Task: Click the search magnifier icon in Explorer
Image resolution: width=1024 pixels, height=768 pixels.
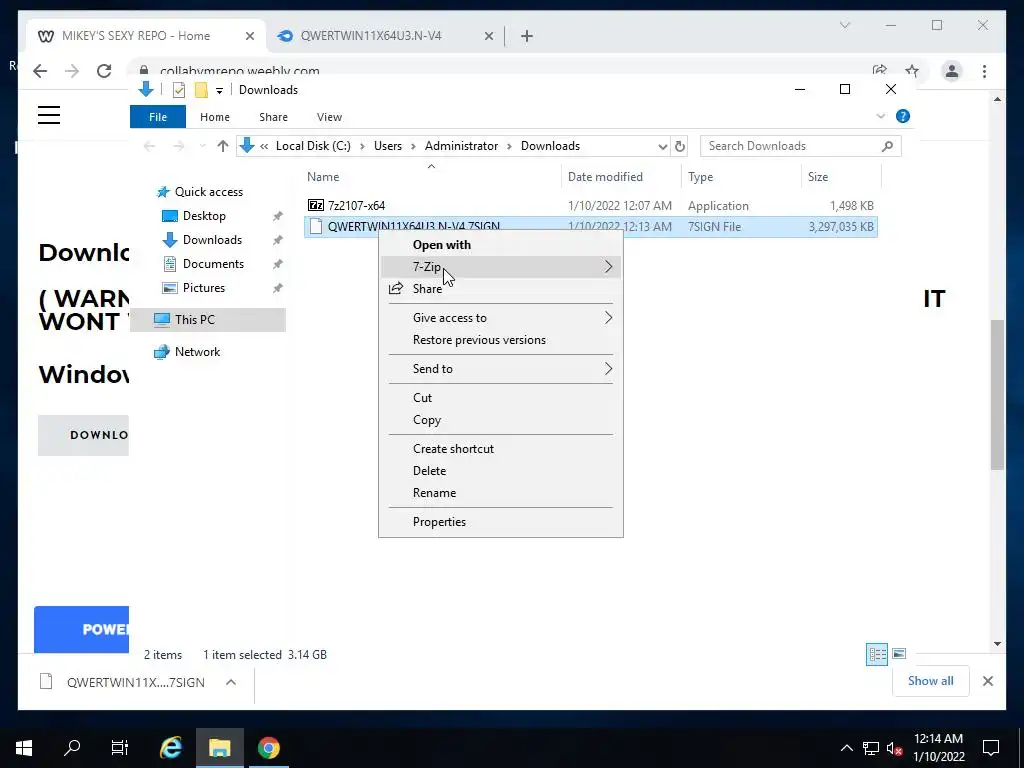Action: [887, 146]
